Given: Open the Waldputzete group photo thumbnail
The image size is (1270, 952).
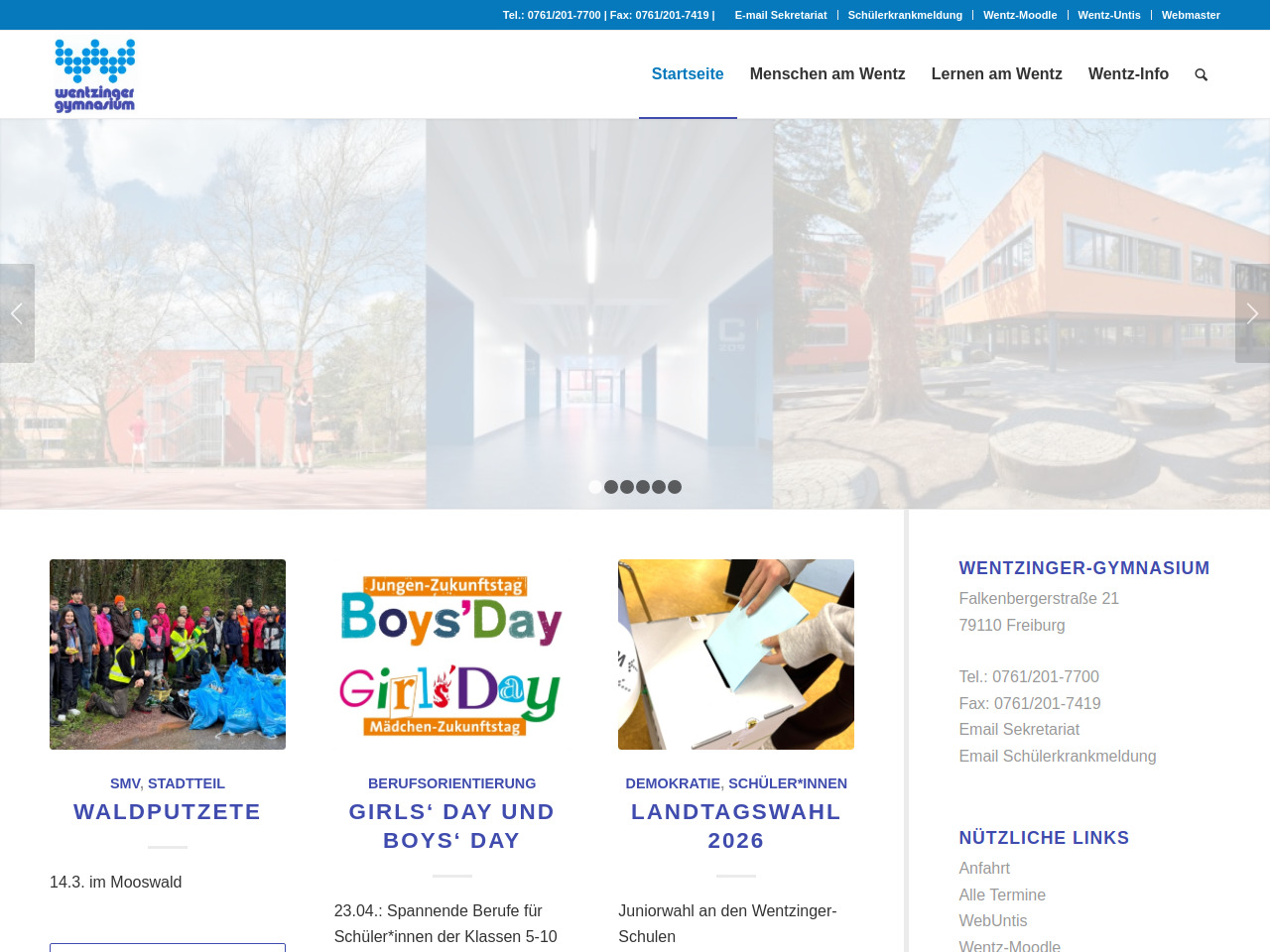Looking at the screenshot, I should click(x=168, y=654).
